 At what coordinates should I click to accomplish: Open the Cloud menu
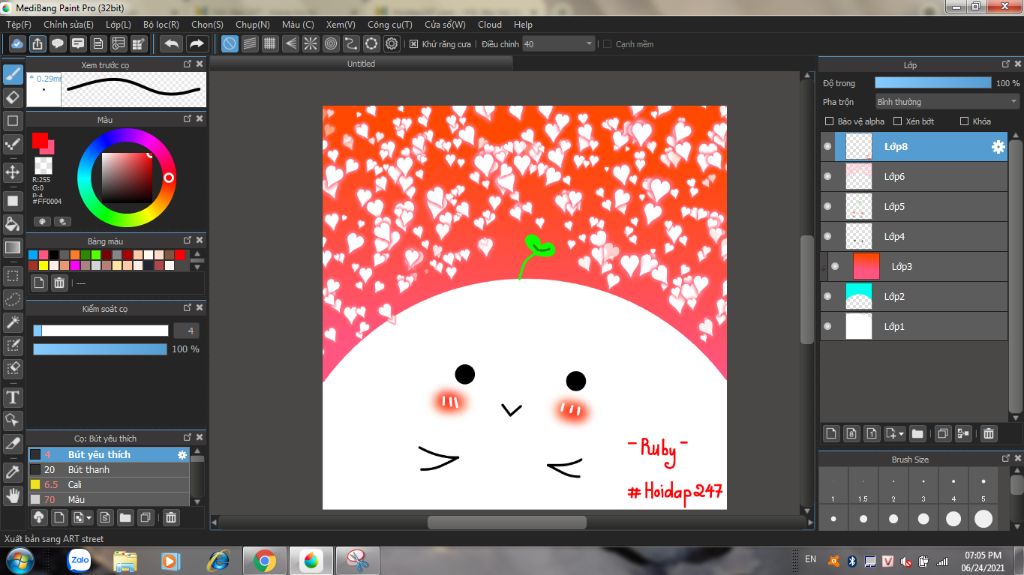pyautogui.click(x=490, y=24)
